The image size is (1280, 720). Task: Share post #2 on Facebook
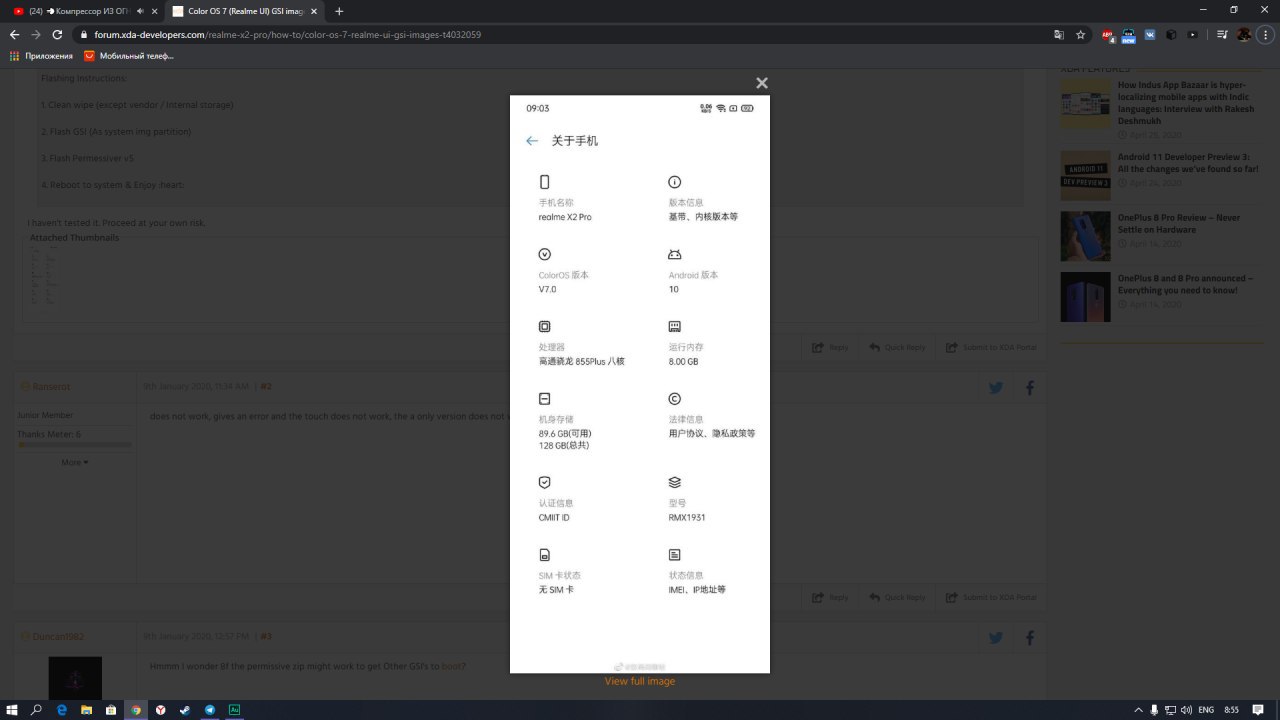(1030, 388)
